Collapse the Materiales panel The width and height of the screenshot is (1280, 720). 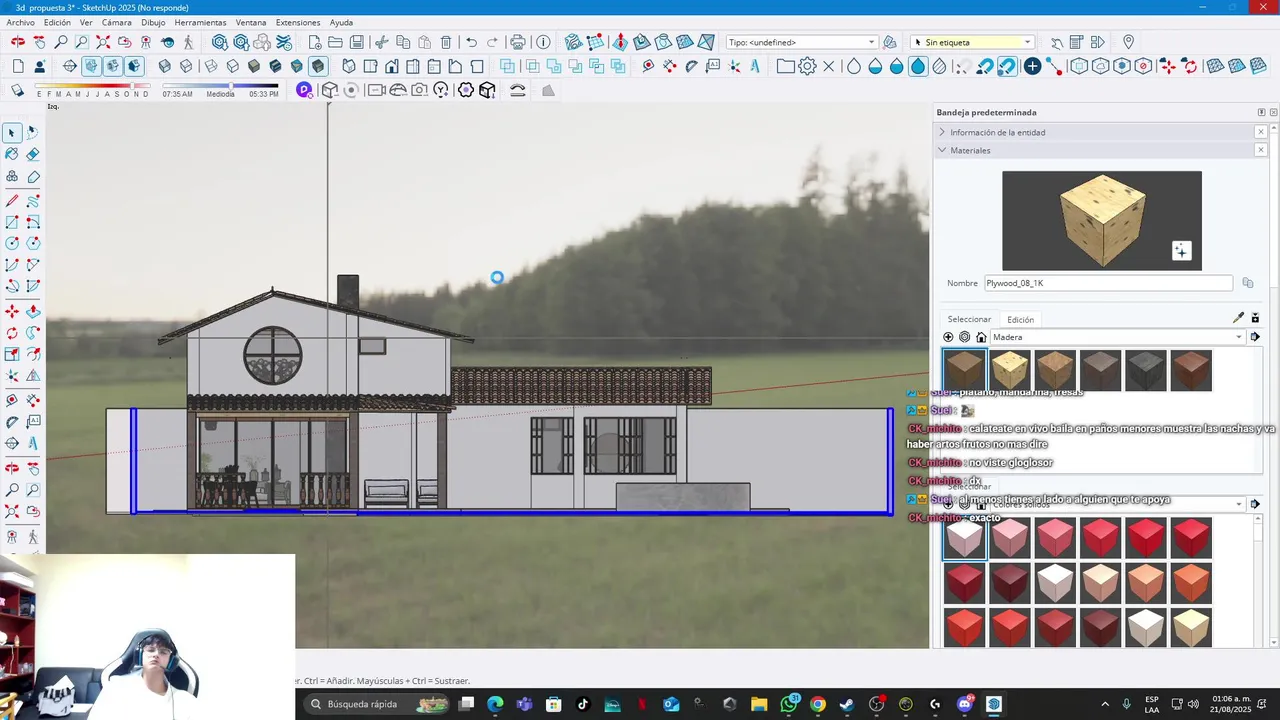(x=941, y=150)
